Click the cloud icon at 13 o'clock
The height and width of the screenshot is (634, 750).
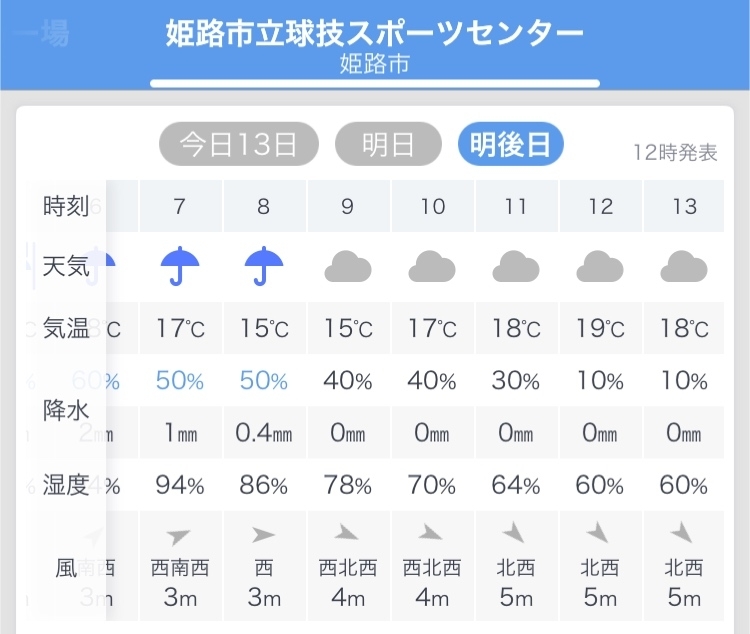point(684,266)
